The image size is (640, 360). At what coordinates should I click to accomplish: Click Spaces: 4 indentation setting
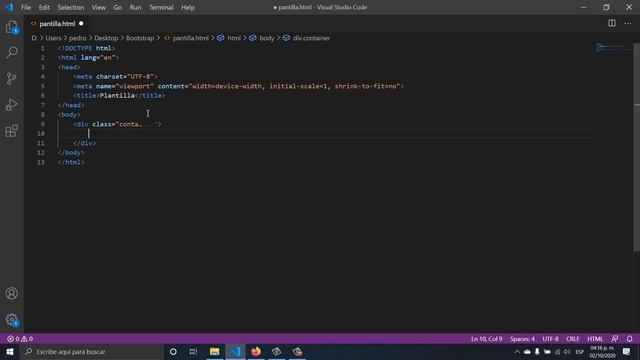point(522,339)
